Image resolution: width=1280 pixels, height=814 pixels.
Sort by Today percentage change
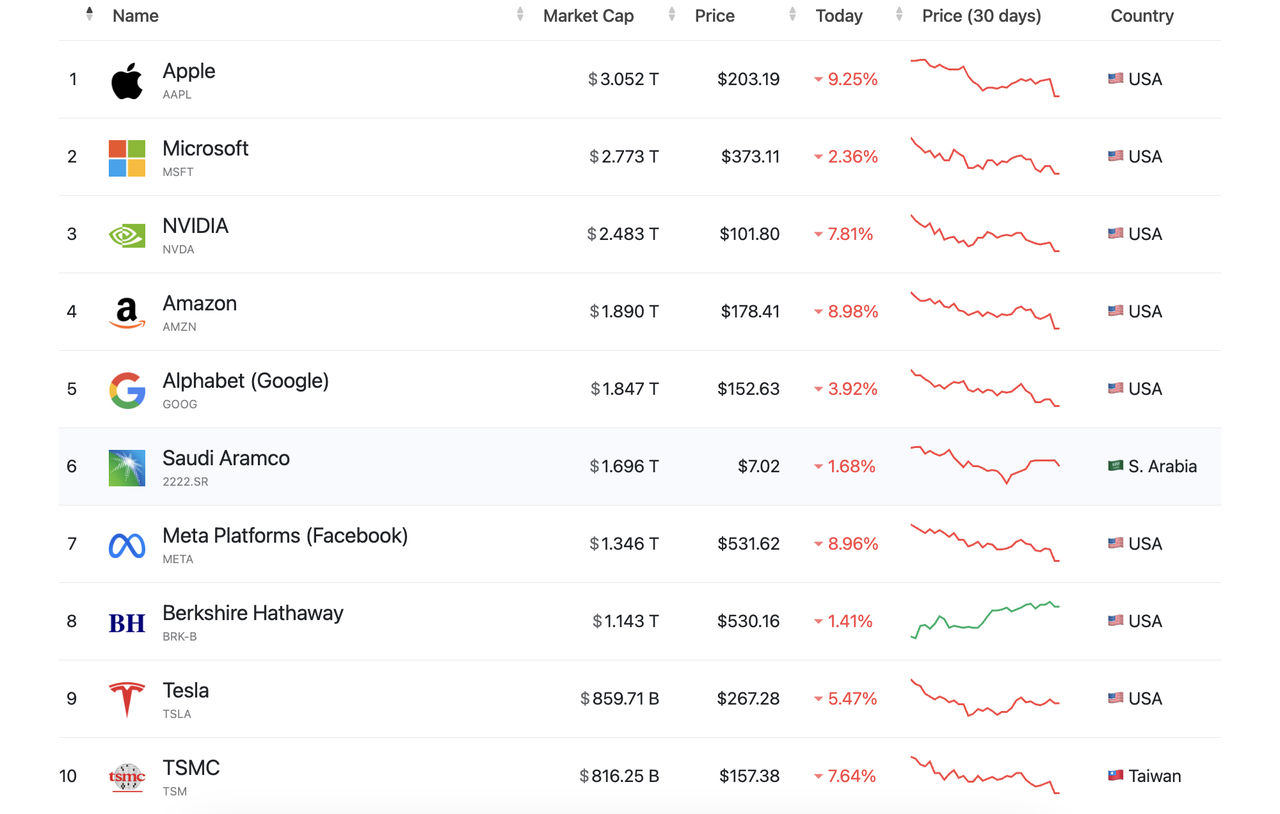(x=839, y=16)
